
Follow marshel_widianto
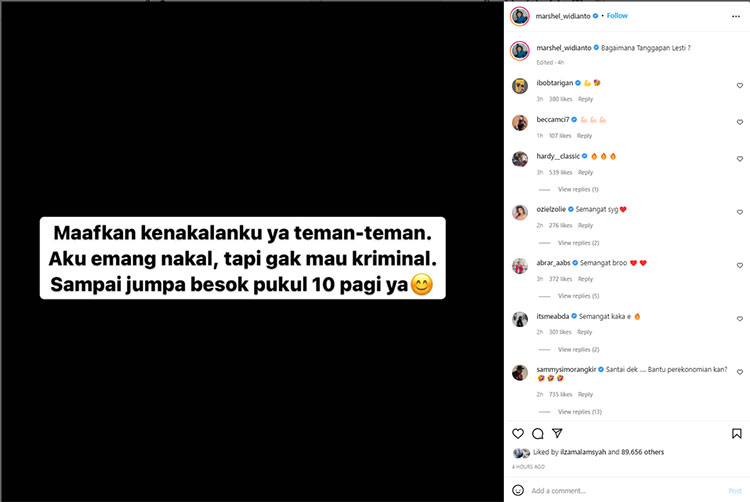(617, 16)
